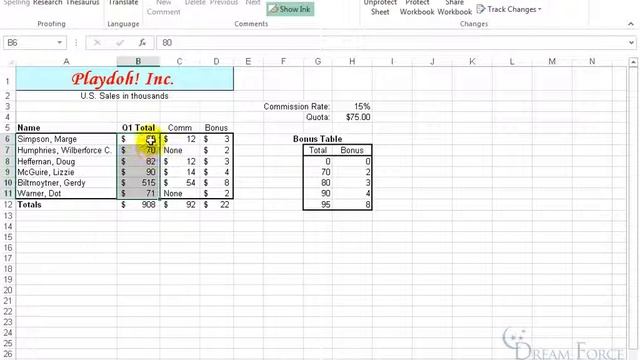Click the Playdoh! Inc. title cell
This screenshot has height=360, width=640.
[124, 79]
